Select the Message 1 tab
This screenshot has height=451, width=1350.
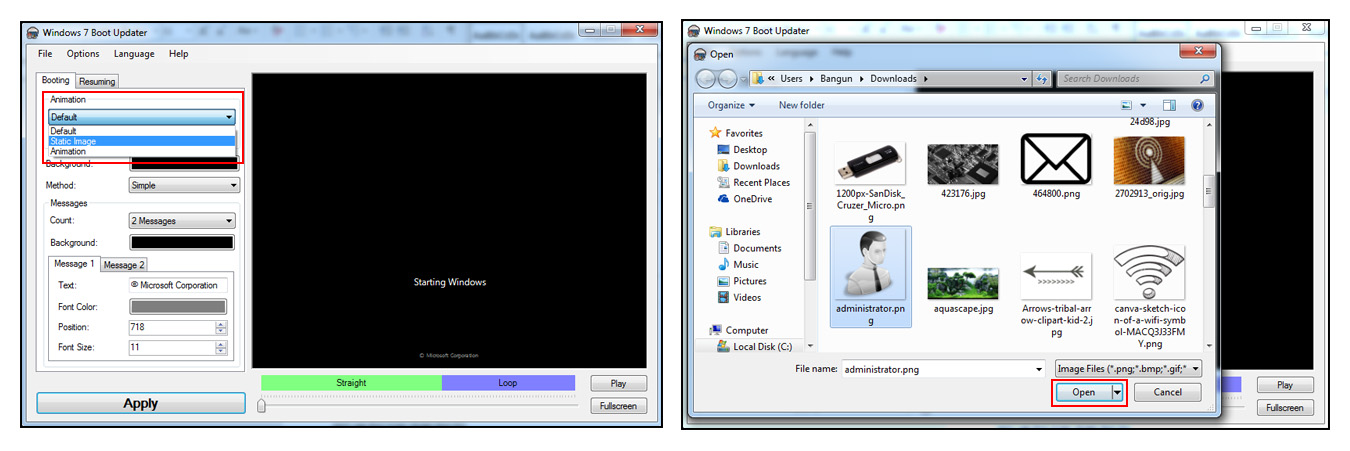75,264
